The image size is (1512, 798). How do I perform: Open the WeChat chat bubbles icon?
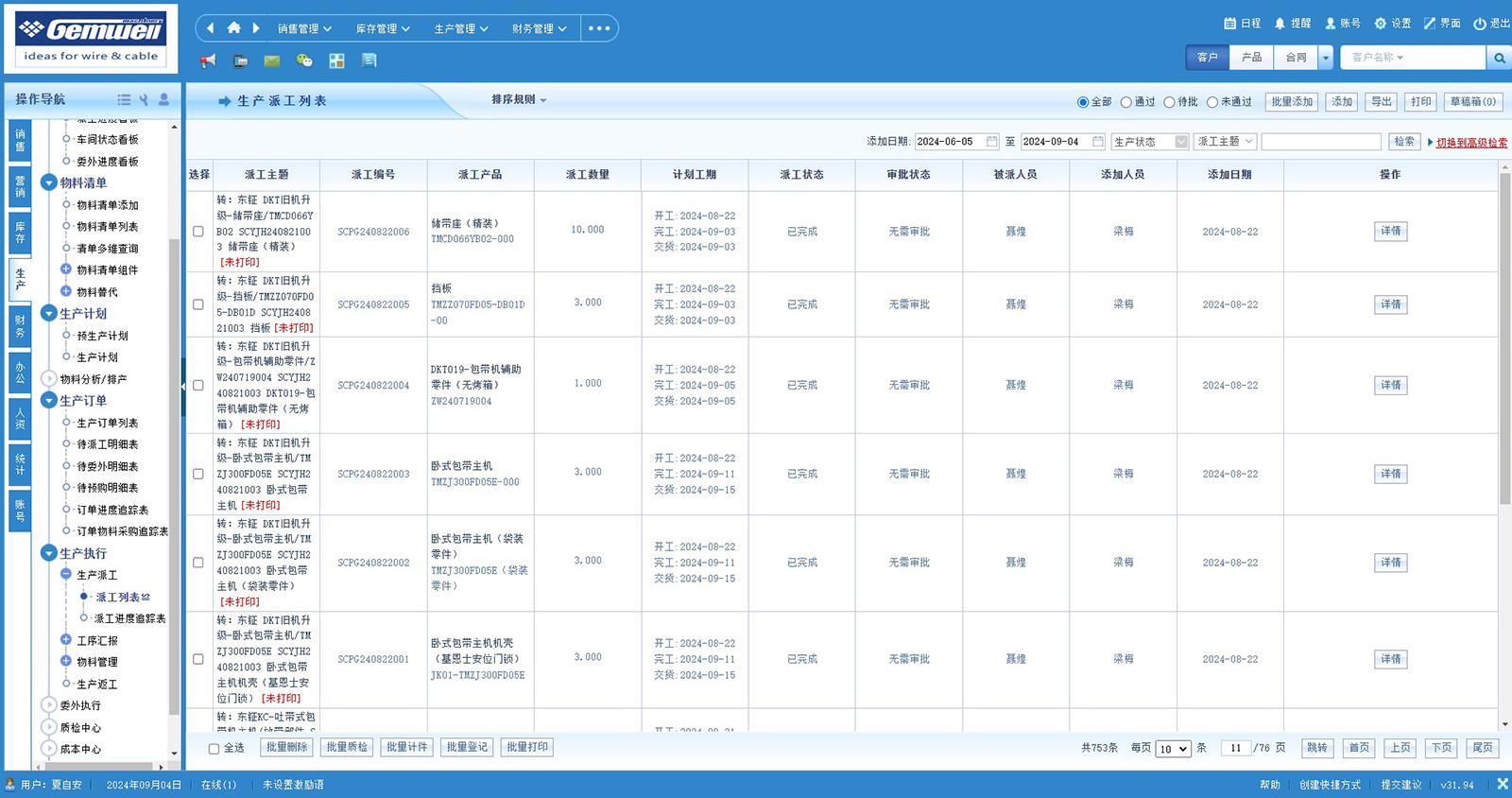point(304,61)
